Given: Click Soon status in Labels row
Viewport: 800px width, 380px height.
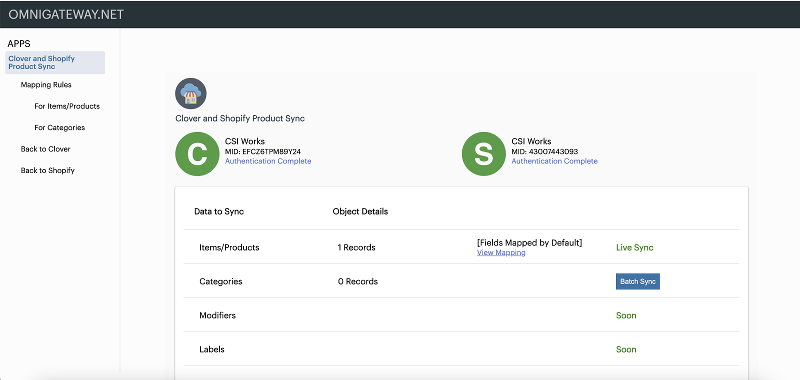Looking at the screenshot, I should click(x=626, y=349).
